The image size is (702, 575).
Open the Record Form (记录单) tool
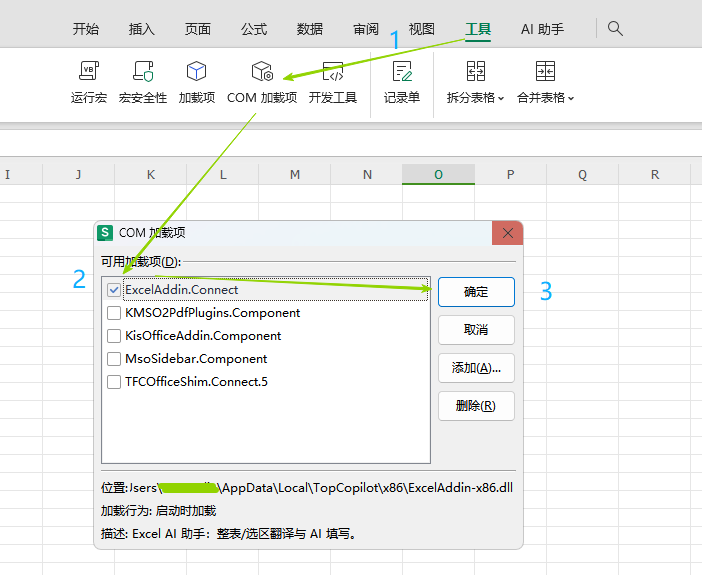pos(402,82)
